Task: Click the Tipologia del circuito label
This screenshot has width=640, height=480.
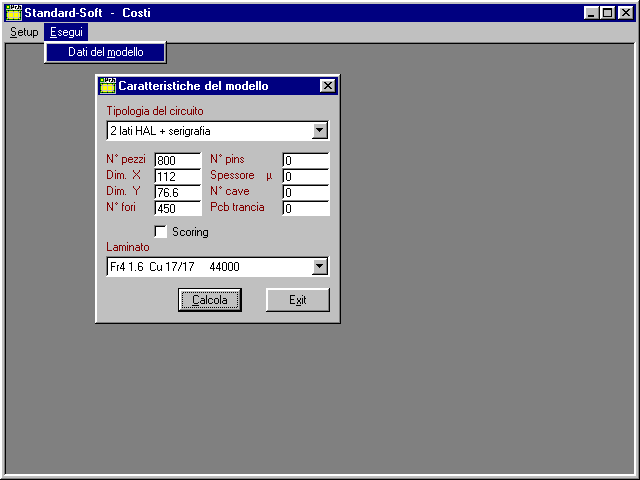Action: (155, 111)
